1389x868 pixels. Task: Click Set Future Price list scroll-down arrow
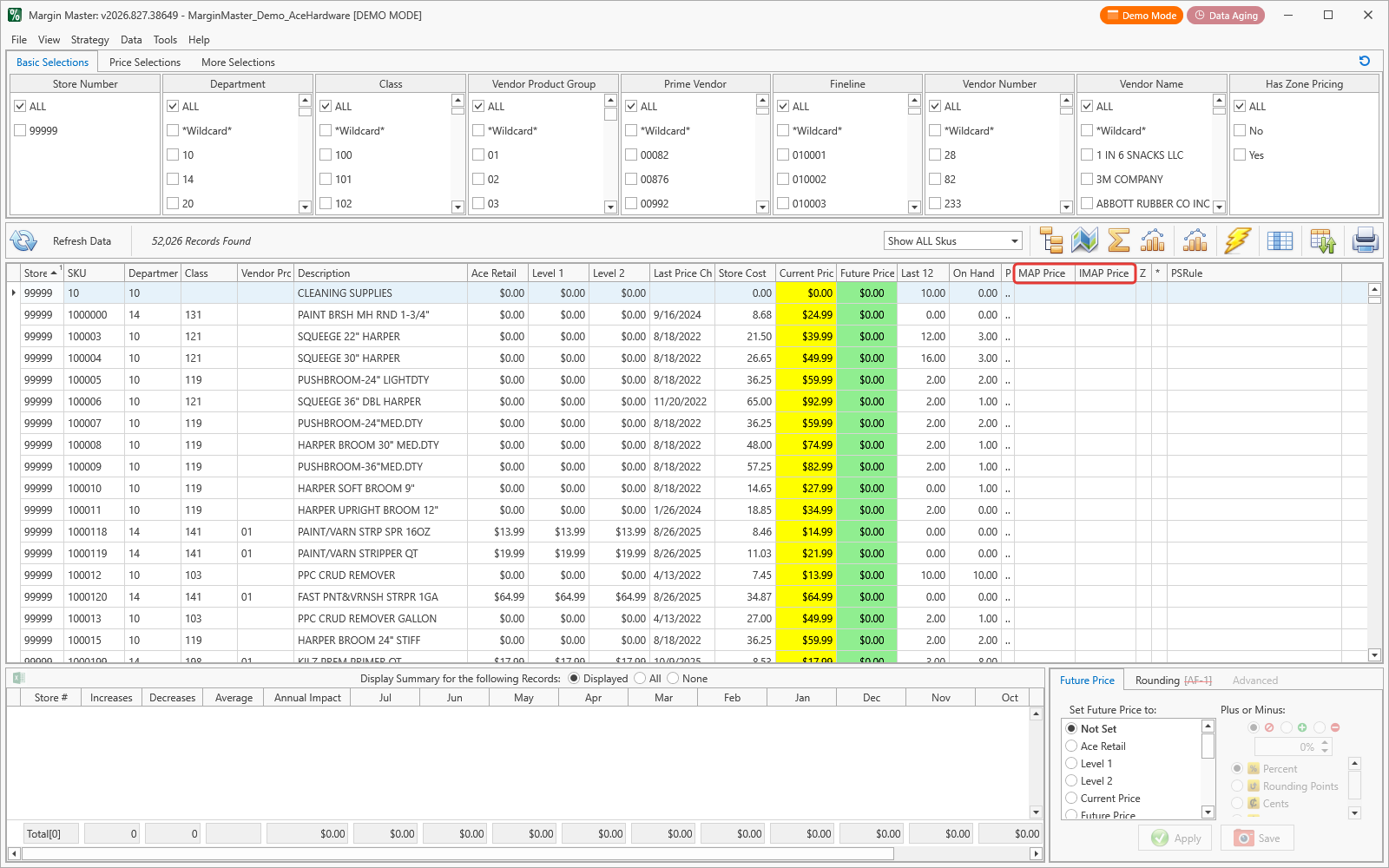click(x=1208, y=812)
